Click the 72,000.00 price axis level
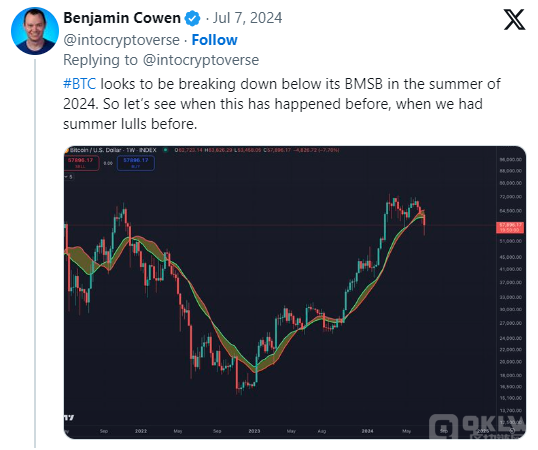Screen dimensions: 538x450 [x=511, y=197]
